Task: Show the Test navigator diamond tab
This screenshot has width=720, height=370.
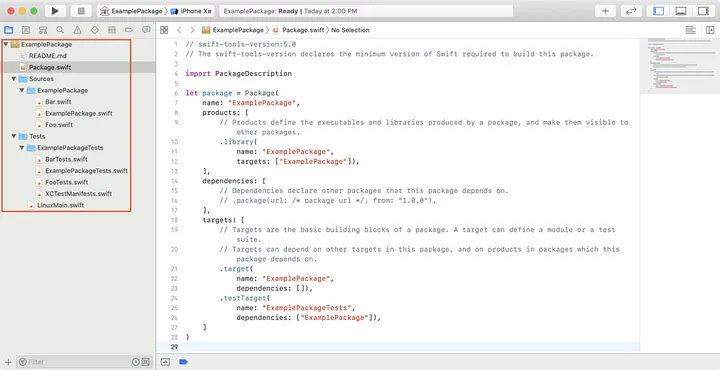Action: click(95, 30)
